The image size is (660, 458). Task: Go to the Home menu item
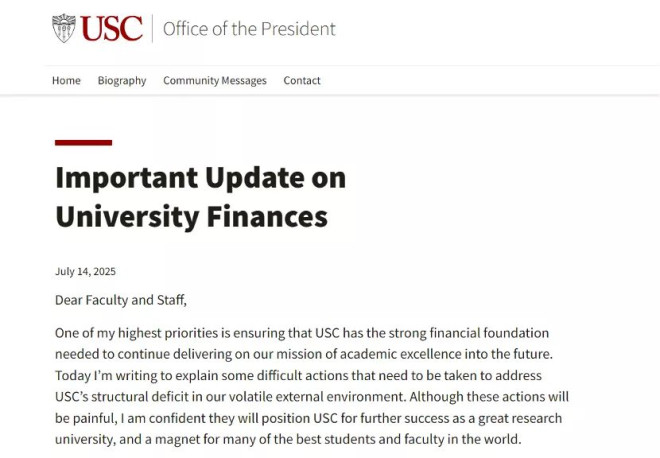click(x=66, y=80)
